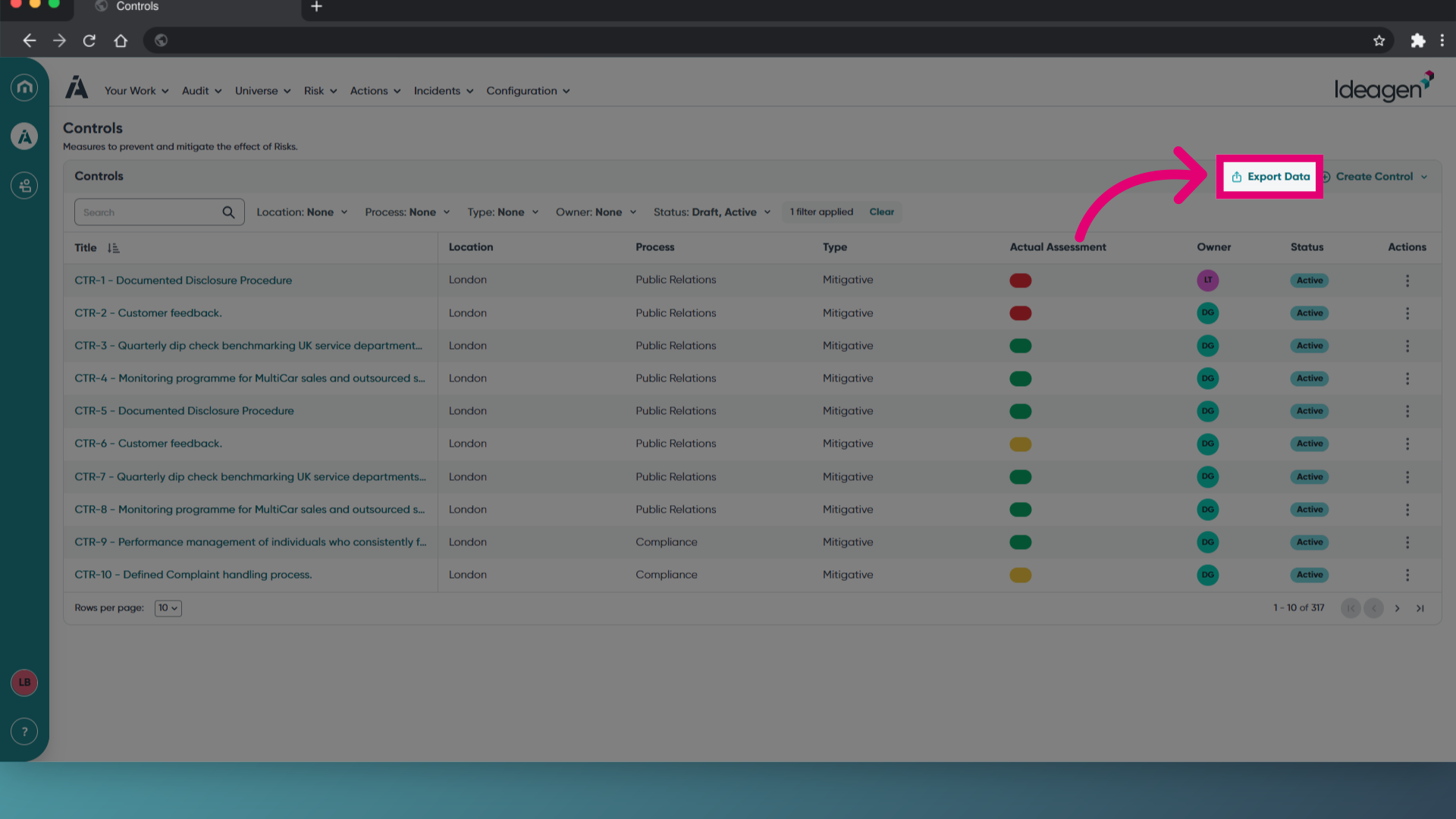The width and height of the screenshot is (1456, 819).
Task: Click yellow assessment indicator for CTR-6
Action: click(1021, 444)
